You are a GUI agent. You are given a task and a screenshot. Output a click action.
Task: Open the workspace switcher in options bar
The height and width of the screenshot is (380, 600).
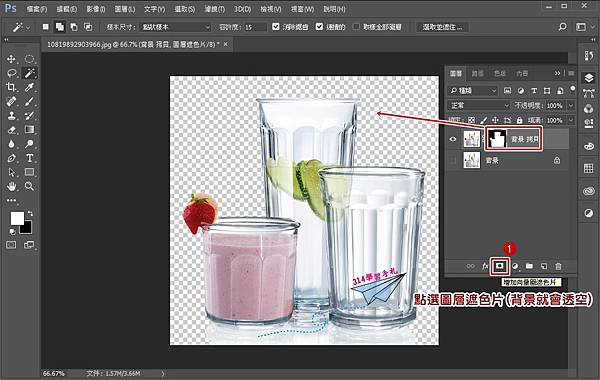(x=581, y=27)
